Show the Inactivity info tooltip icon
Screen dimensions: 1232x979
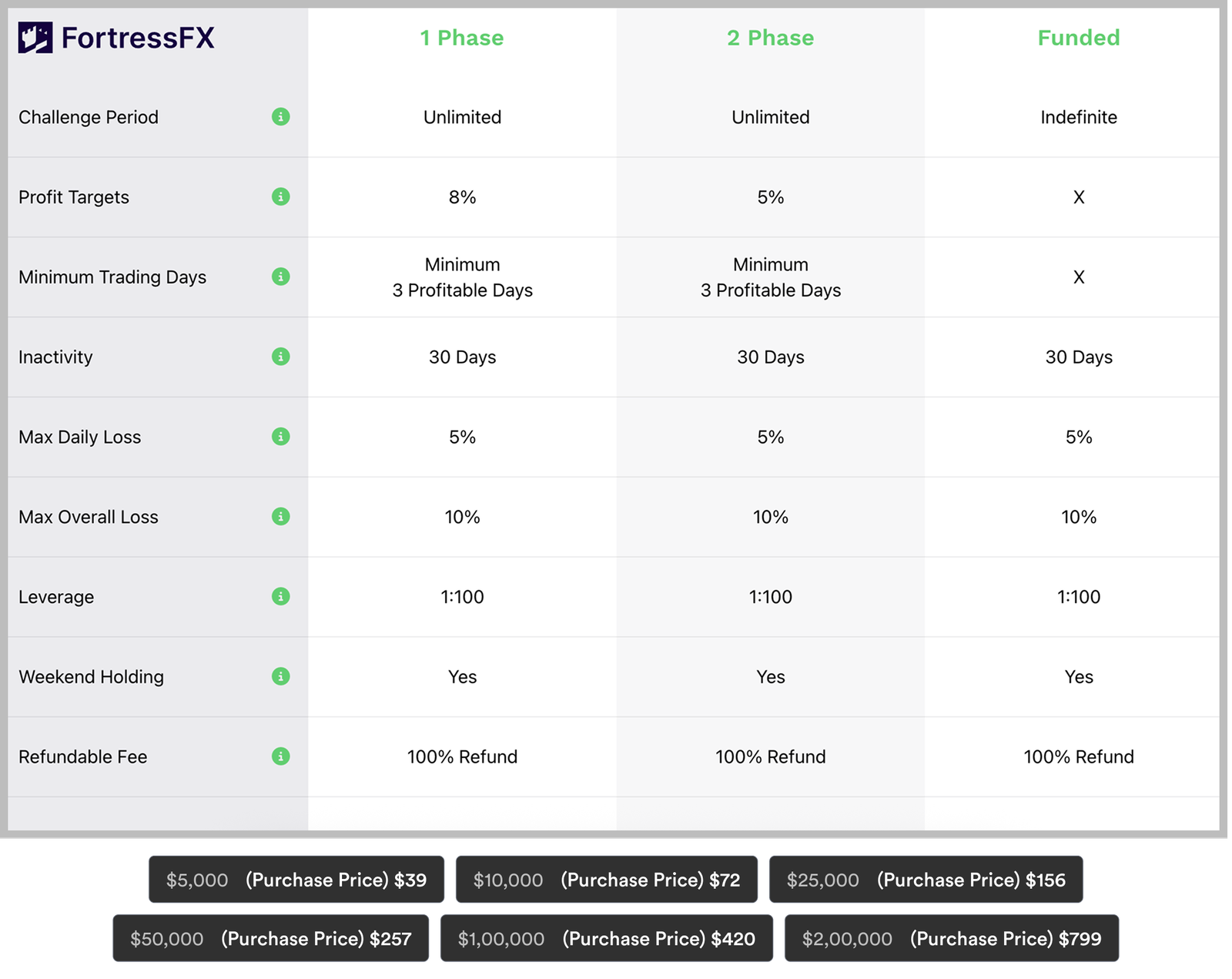click(x=281, y=357)
